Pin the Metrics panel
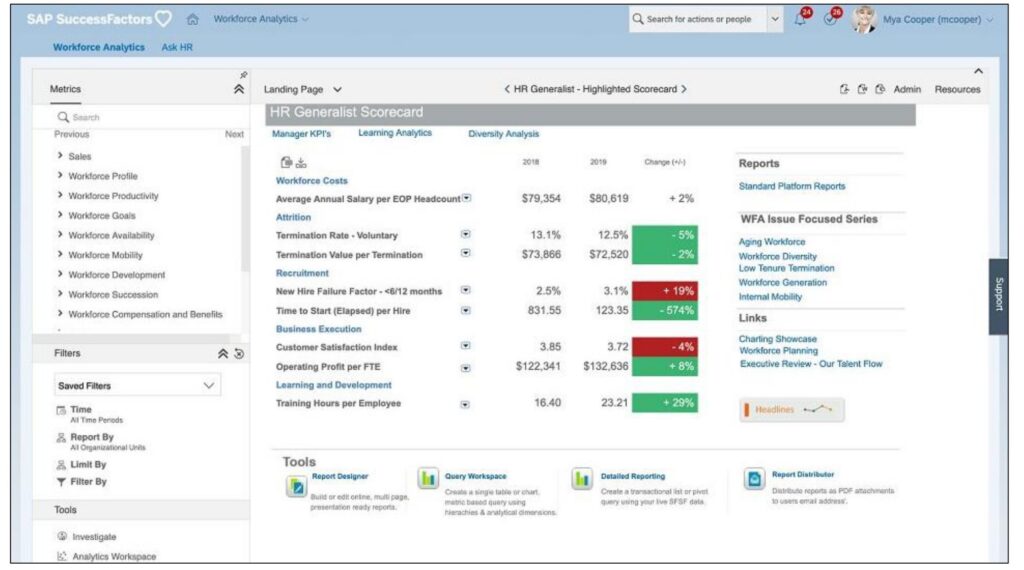 (243, 75)
